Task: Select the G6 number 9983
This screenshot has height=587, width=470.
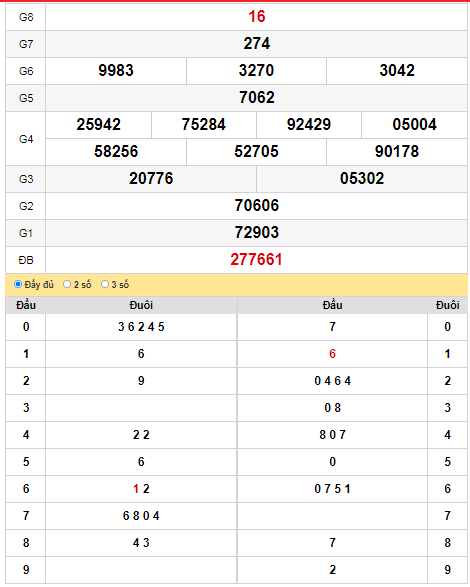Action: (116, 70)
